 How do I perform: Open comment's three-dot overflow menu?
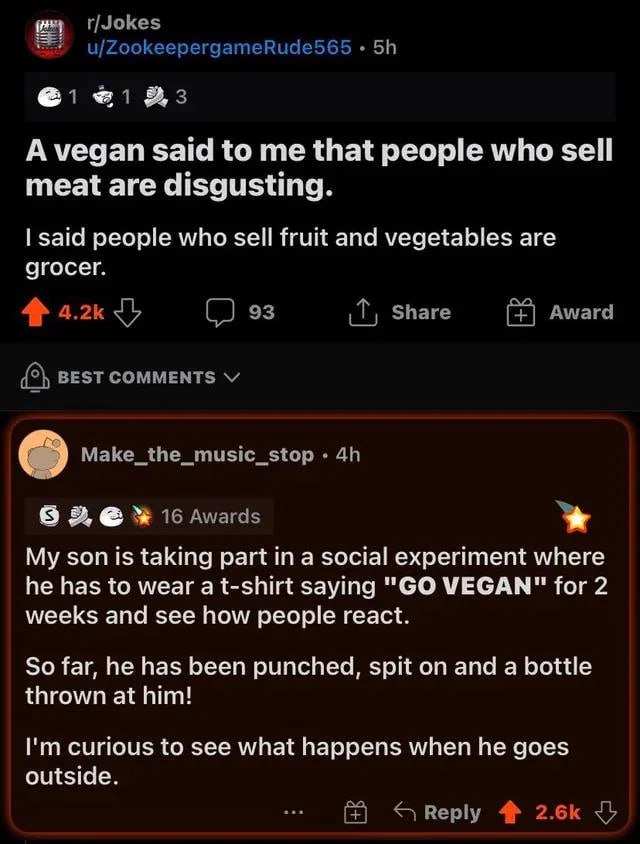292,813
